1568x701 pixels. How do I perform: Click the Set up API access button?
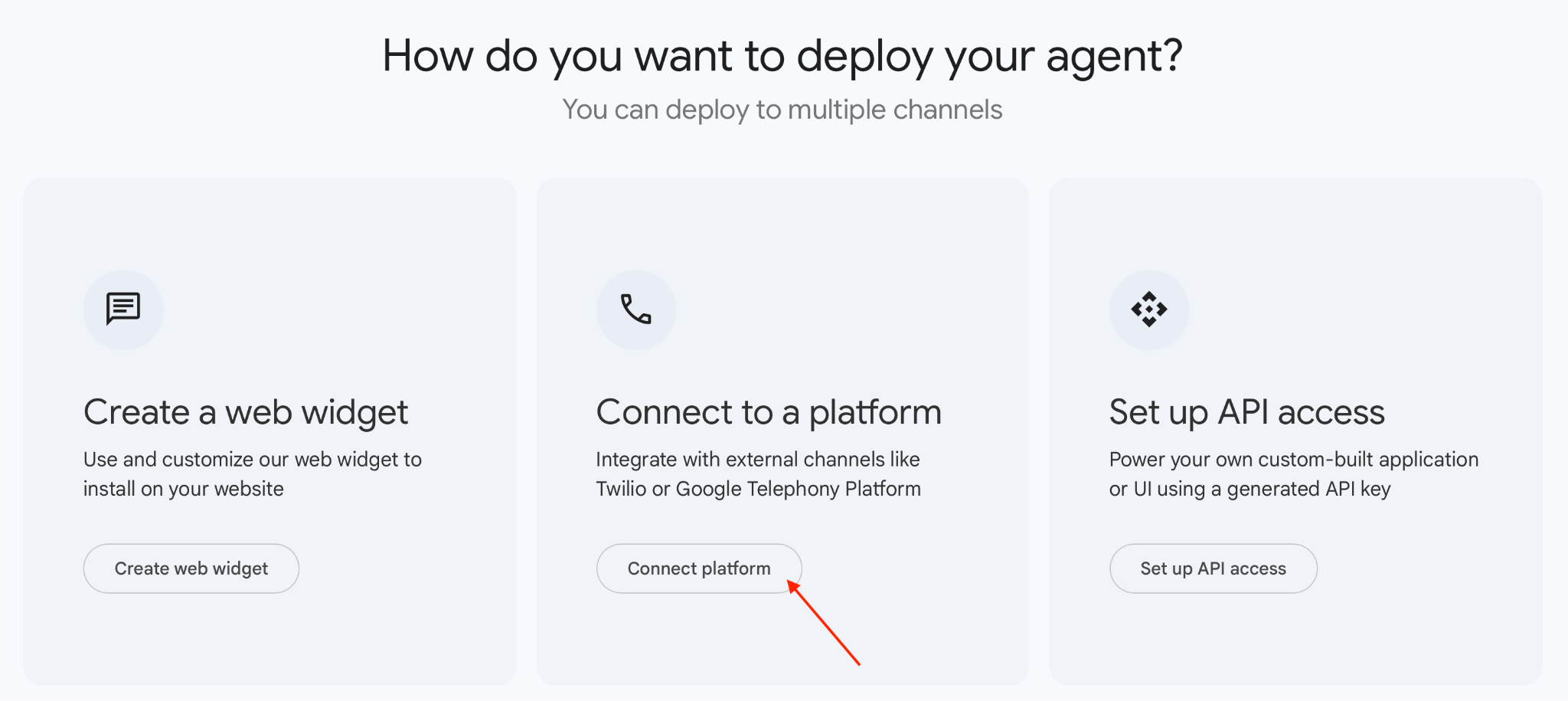coord(1214,568)
